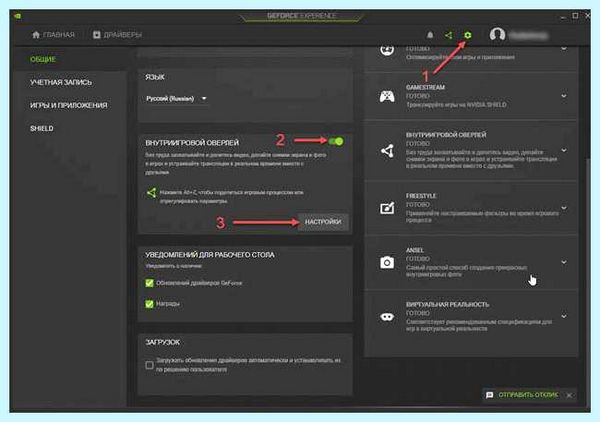Open the notifications bell icon

(430, 35)
